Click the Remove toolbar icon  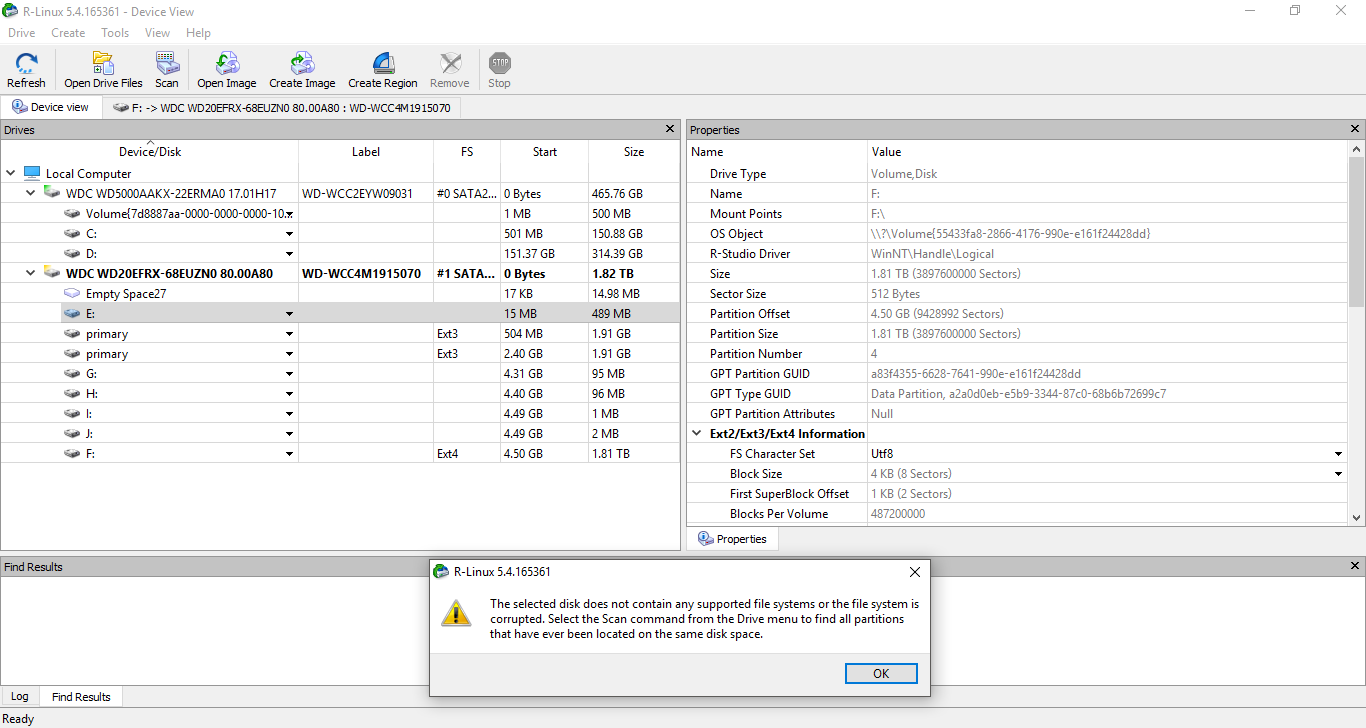[x=450, y=64]
